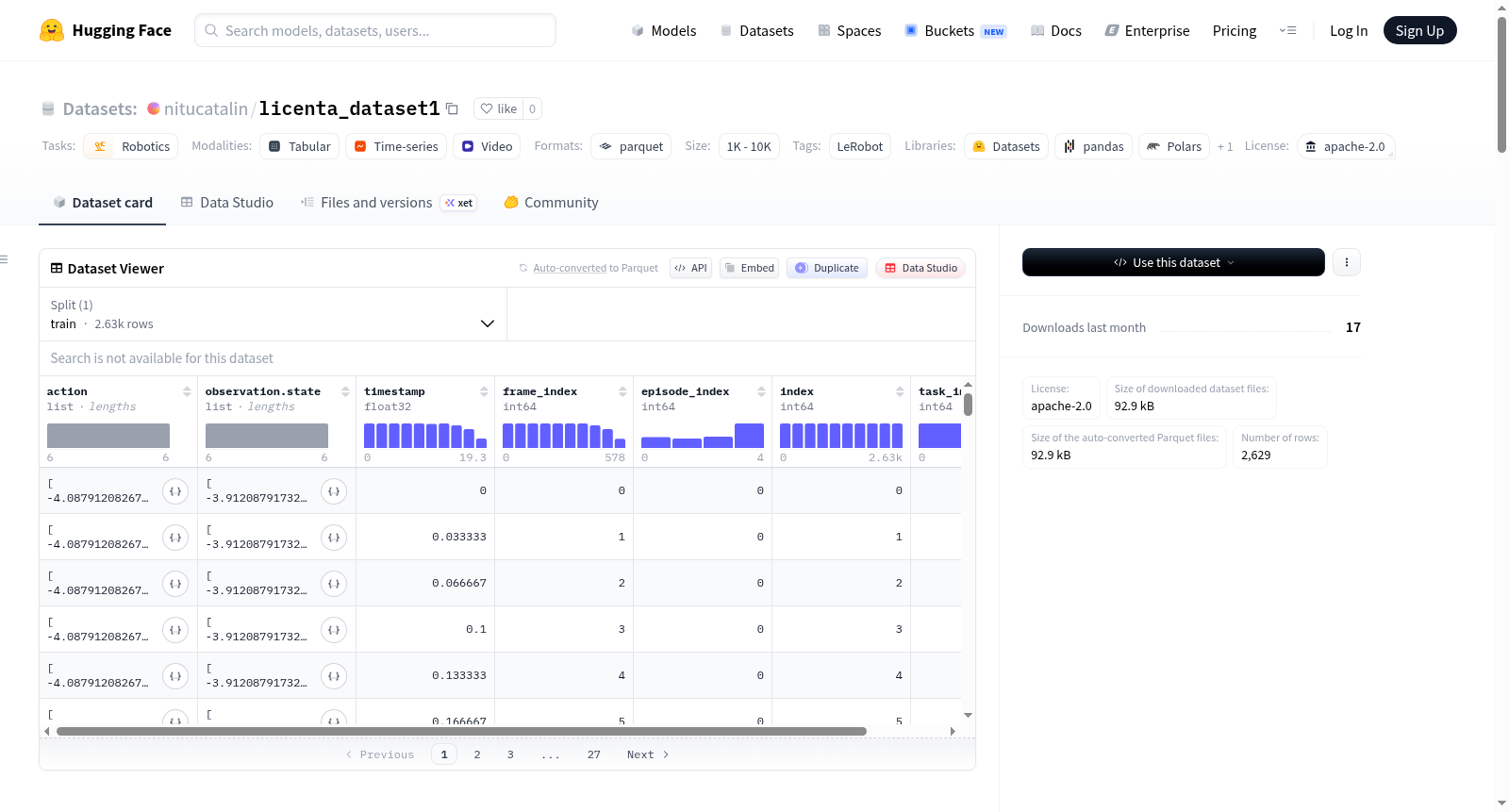The image size is (1509, 812).
Task: Open the Models menu item
Action: [664, 31]
